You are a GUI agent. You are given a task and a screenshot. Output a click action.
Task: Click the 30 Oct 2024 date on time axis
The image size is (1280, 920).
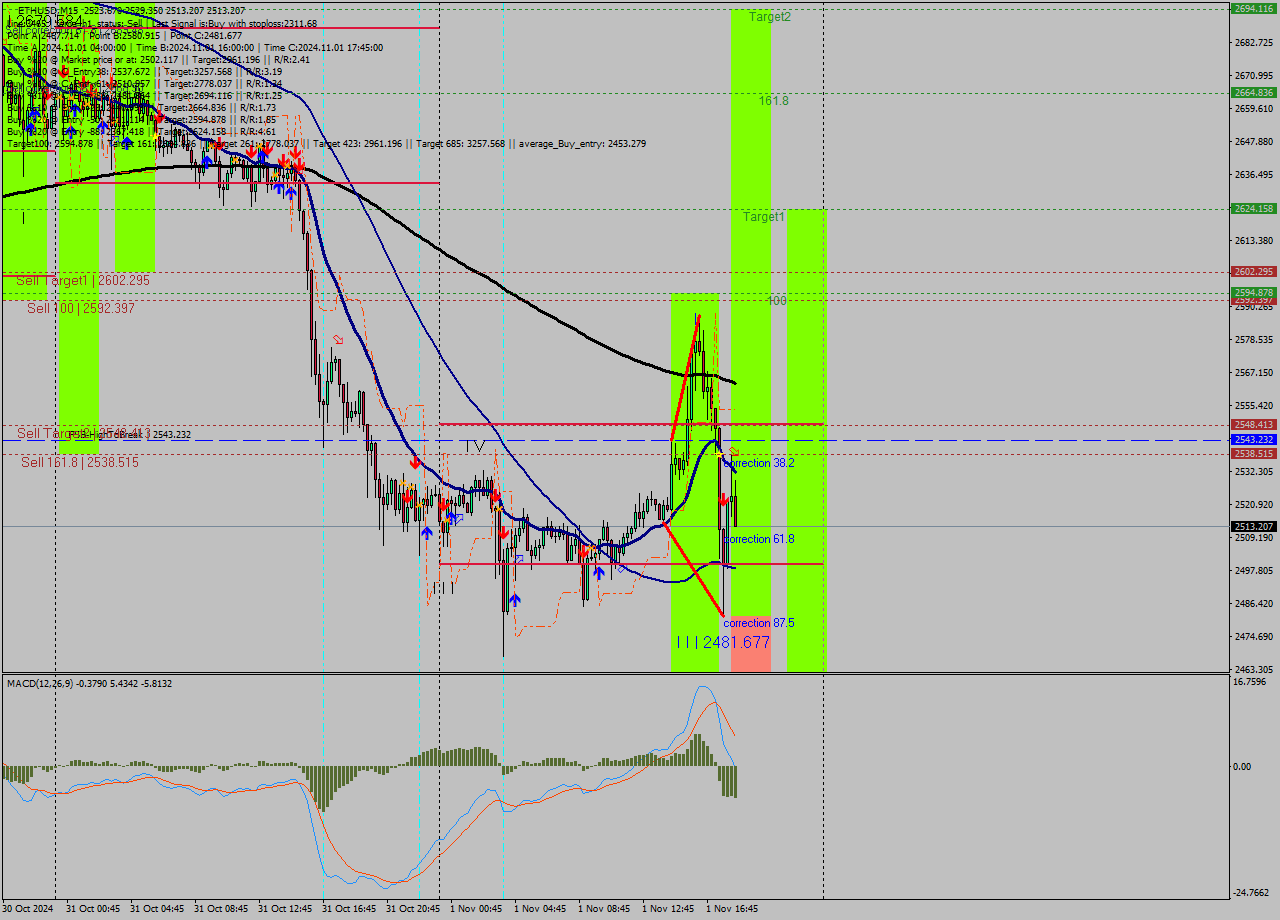pos(27,909)
